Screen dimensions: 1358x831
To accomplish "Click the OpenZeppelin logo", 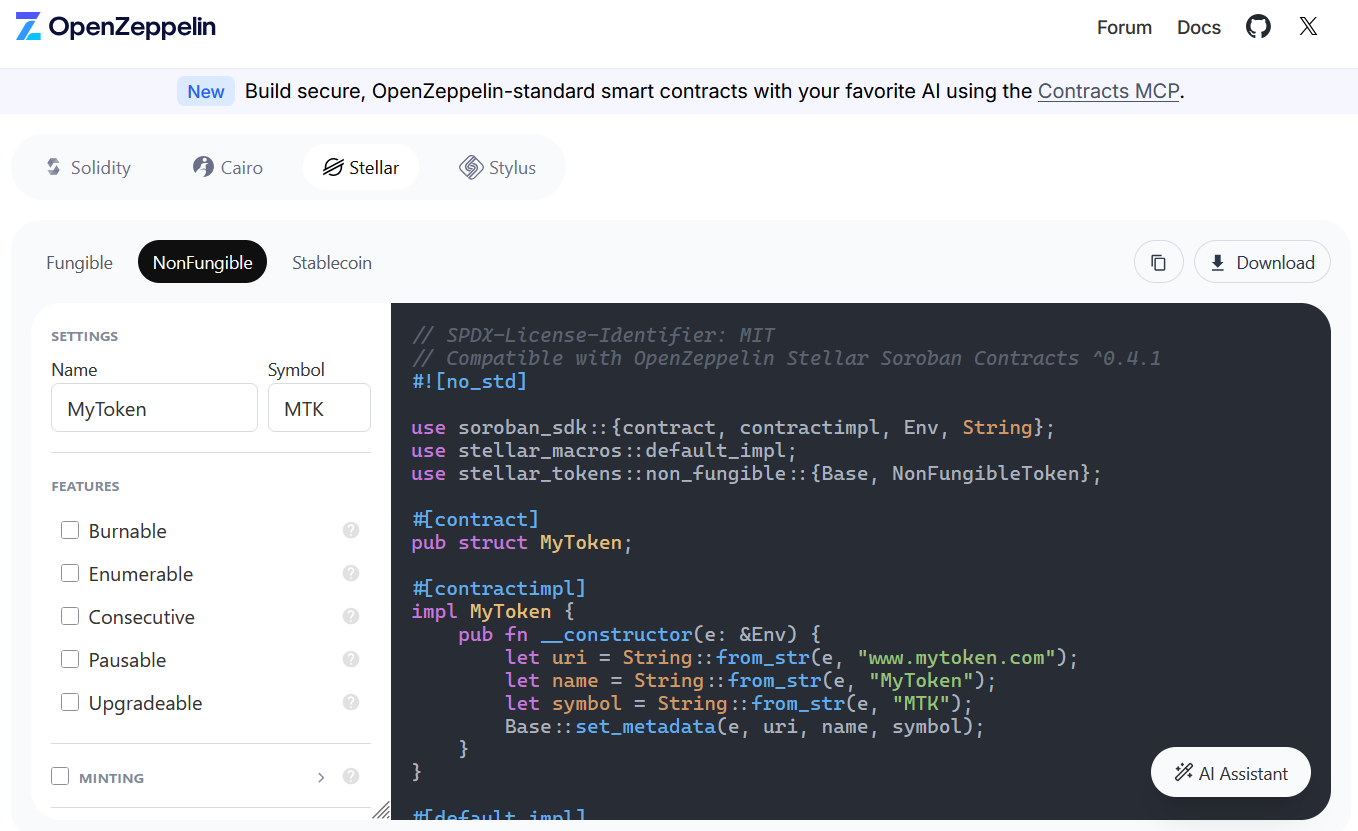I will pos(116,27).
